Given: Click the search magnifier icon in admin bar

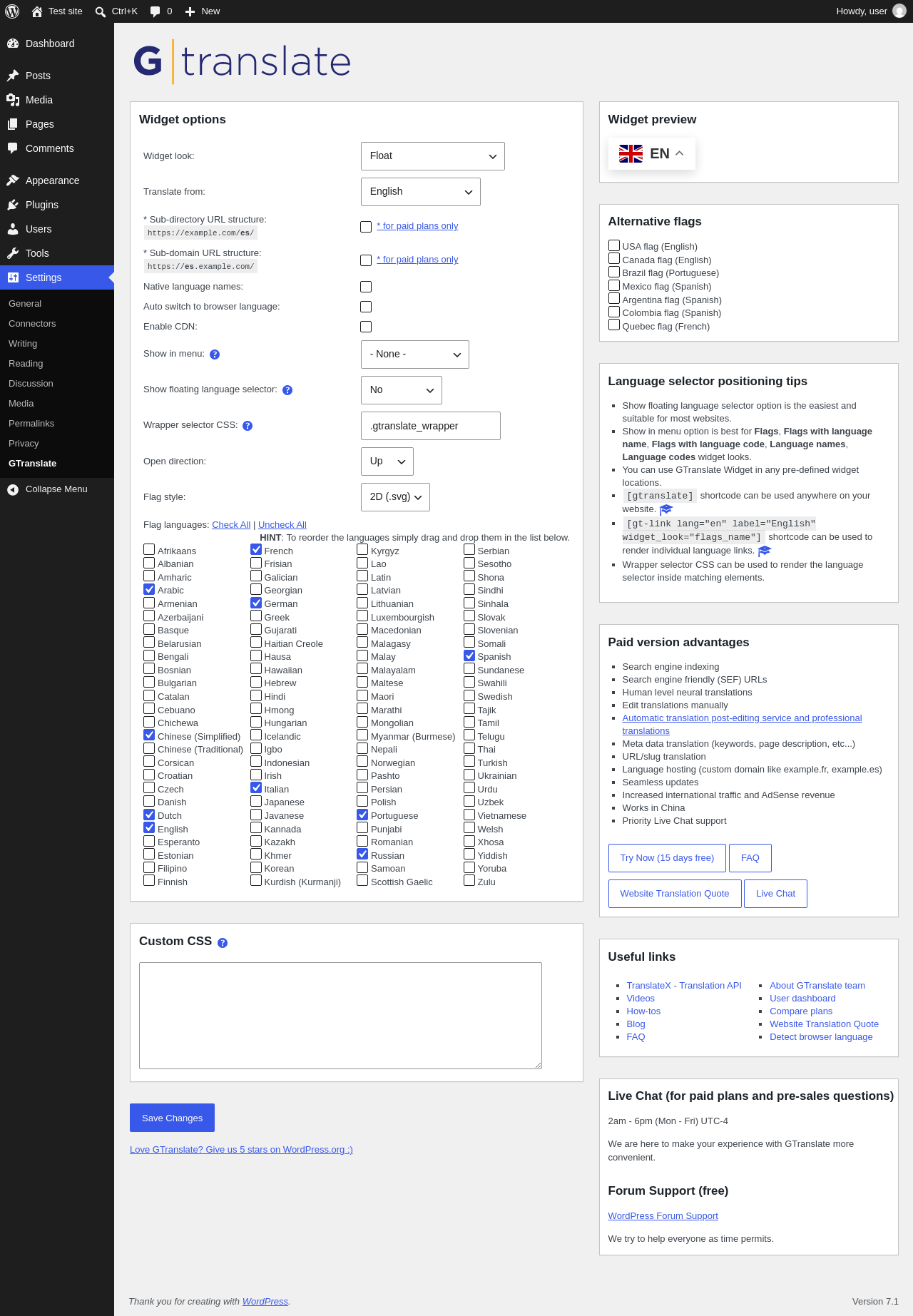Looking at the screenshot, I should (101, 11).
